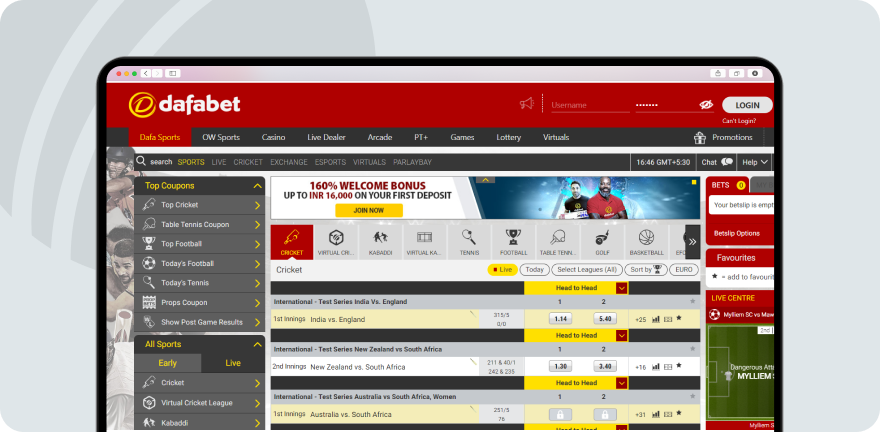Bet on New Zealand at odds 1.30

click(x=560, y=366)
